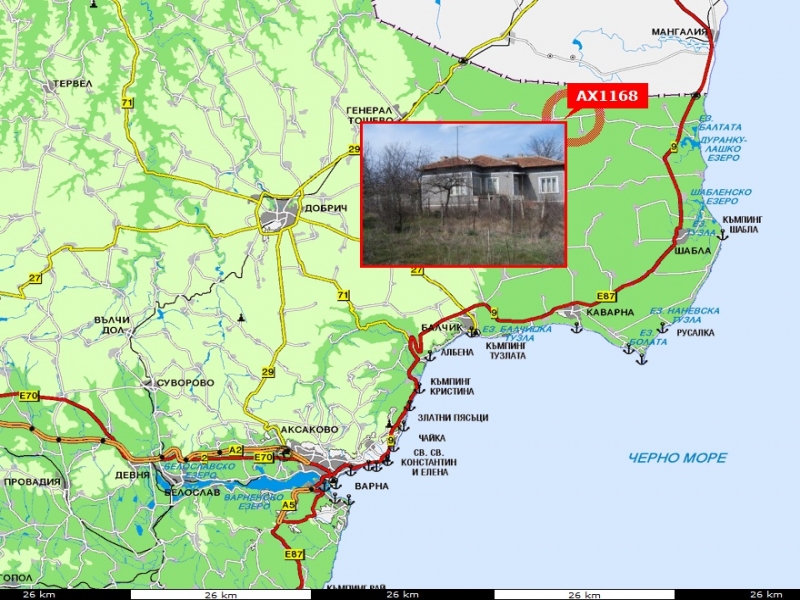Click the Тервел town label
800x600 pixels.
pyautogui.click(x=73, y=84)
